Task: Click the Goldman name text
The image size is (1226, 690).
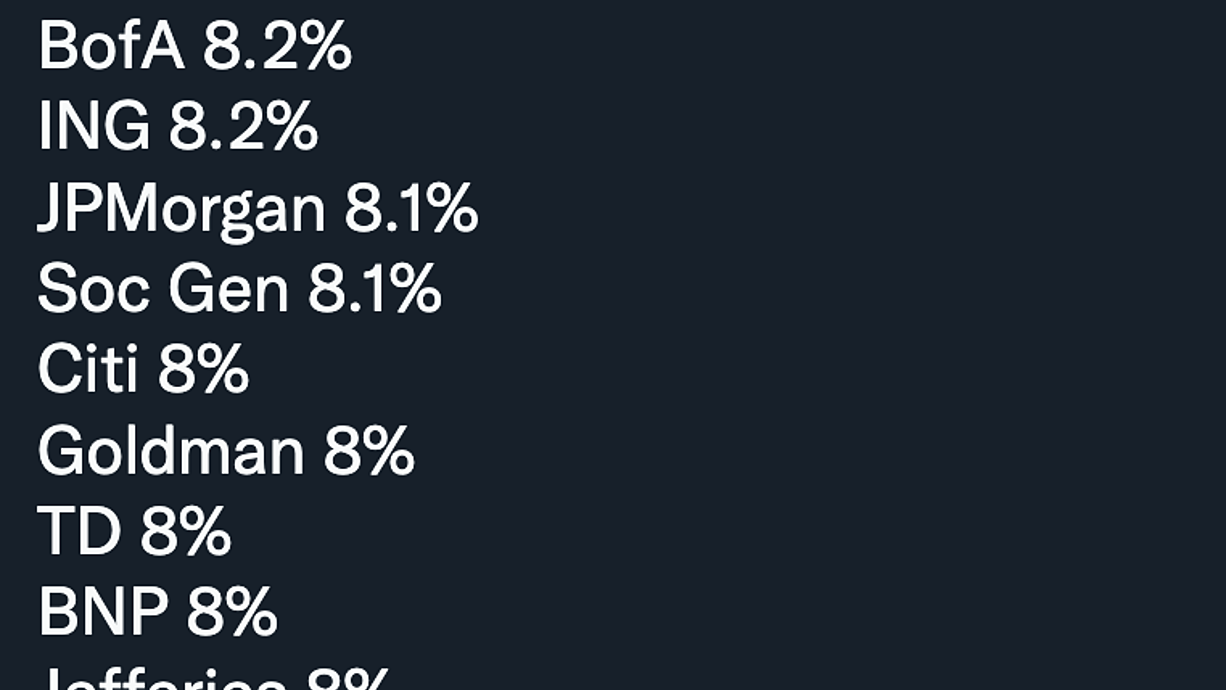Action: pyautogui.click(x=171, y=451)
